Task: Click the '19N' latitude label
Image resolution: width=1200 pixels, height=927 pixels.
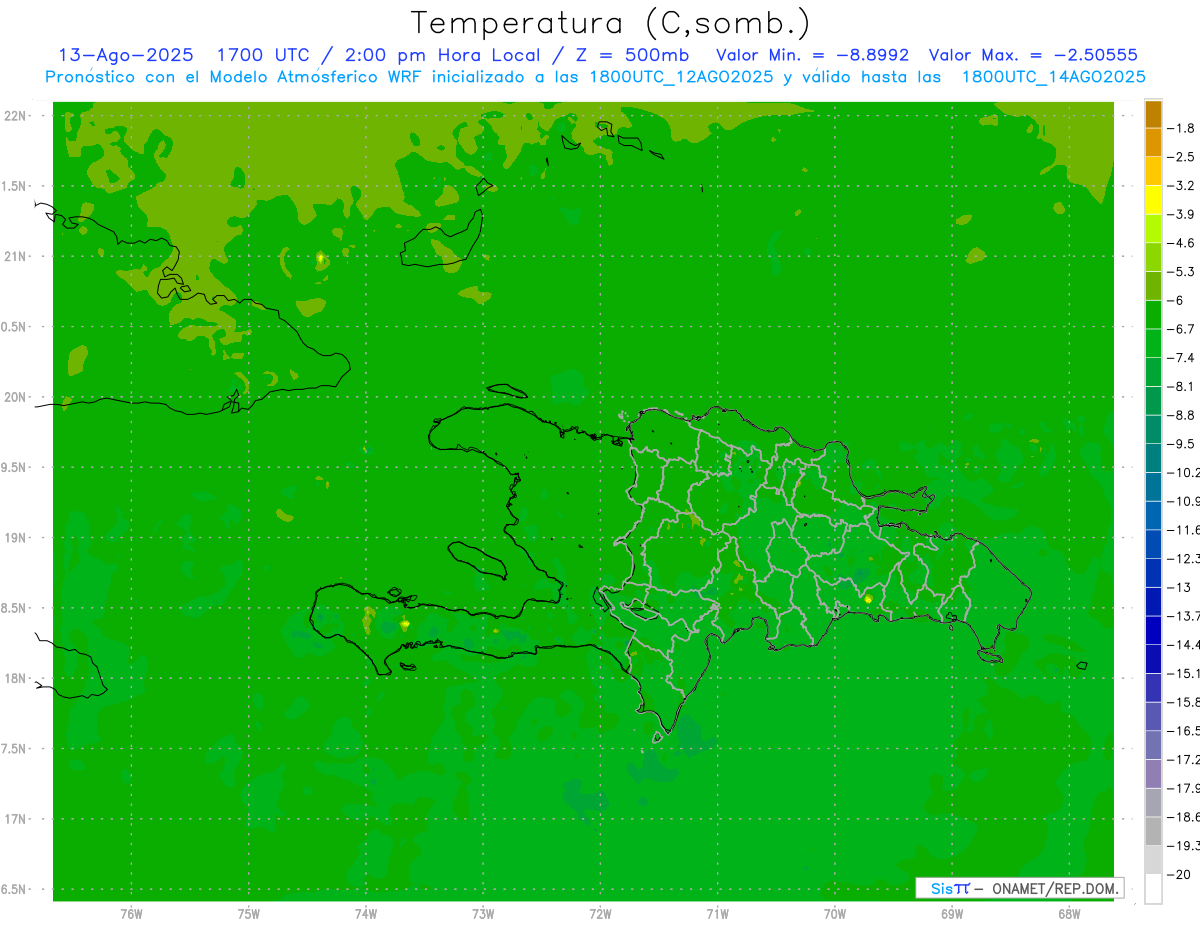Action: coord(16,538)
